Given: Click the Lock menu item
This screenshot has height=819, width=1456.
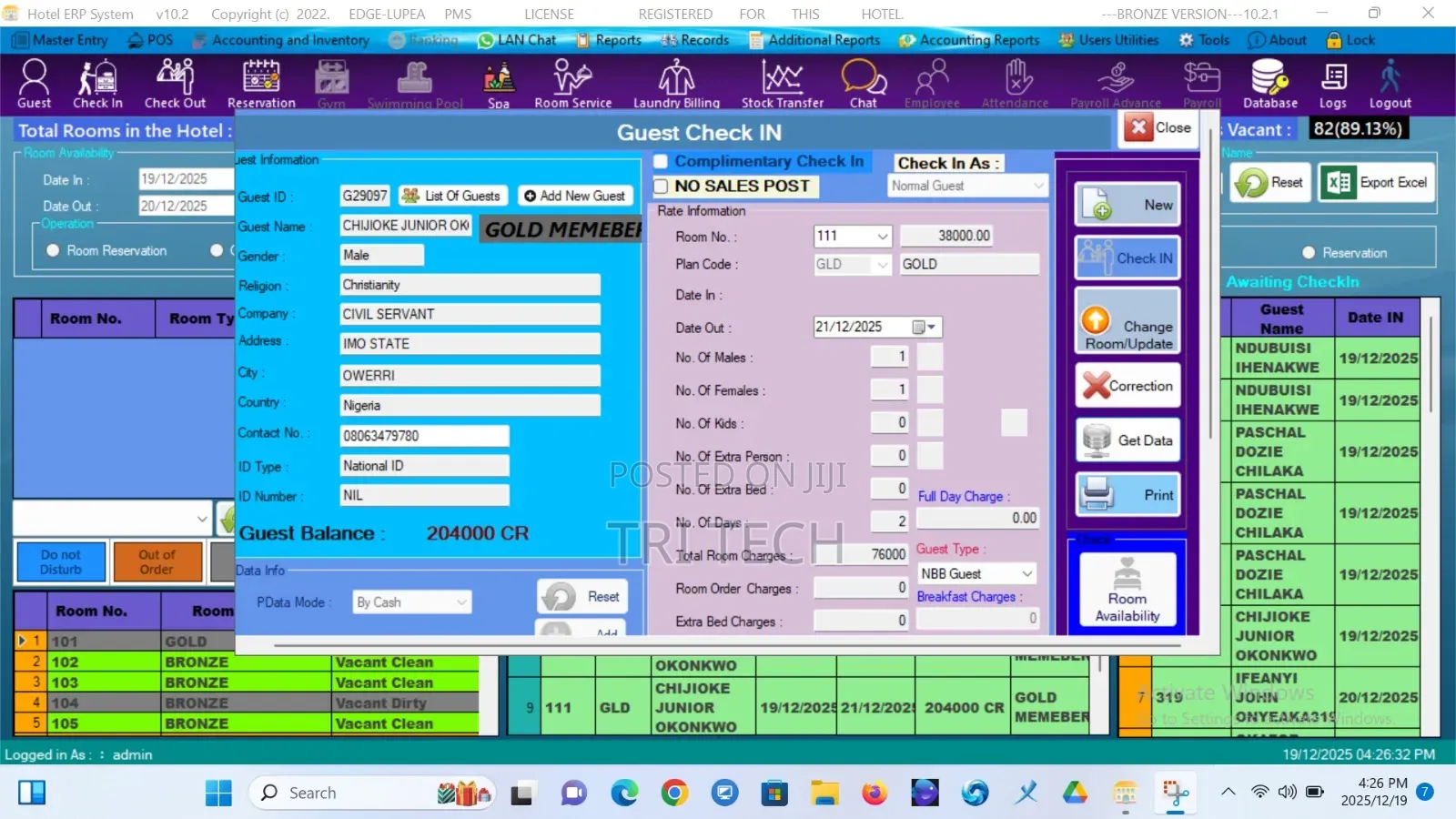Looking at the screenshot, I should (1351, 40).
